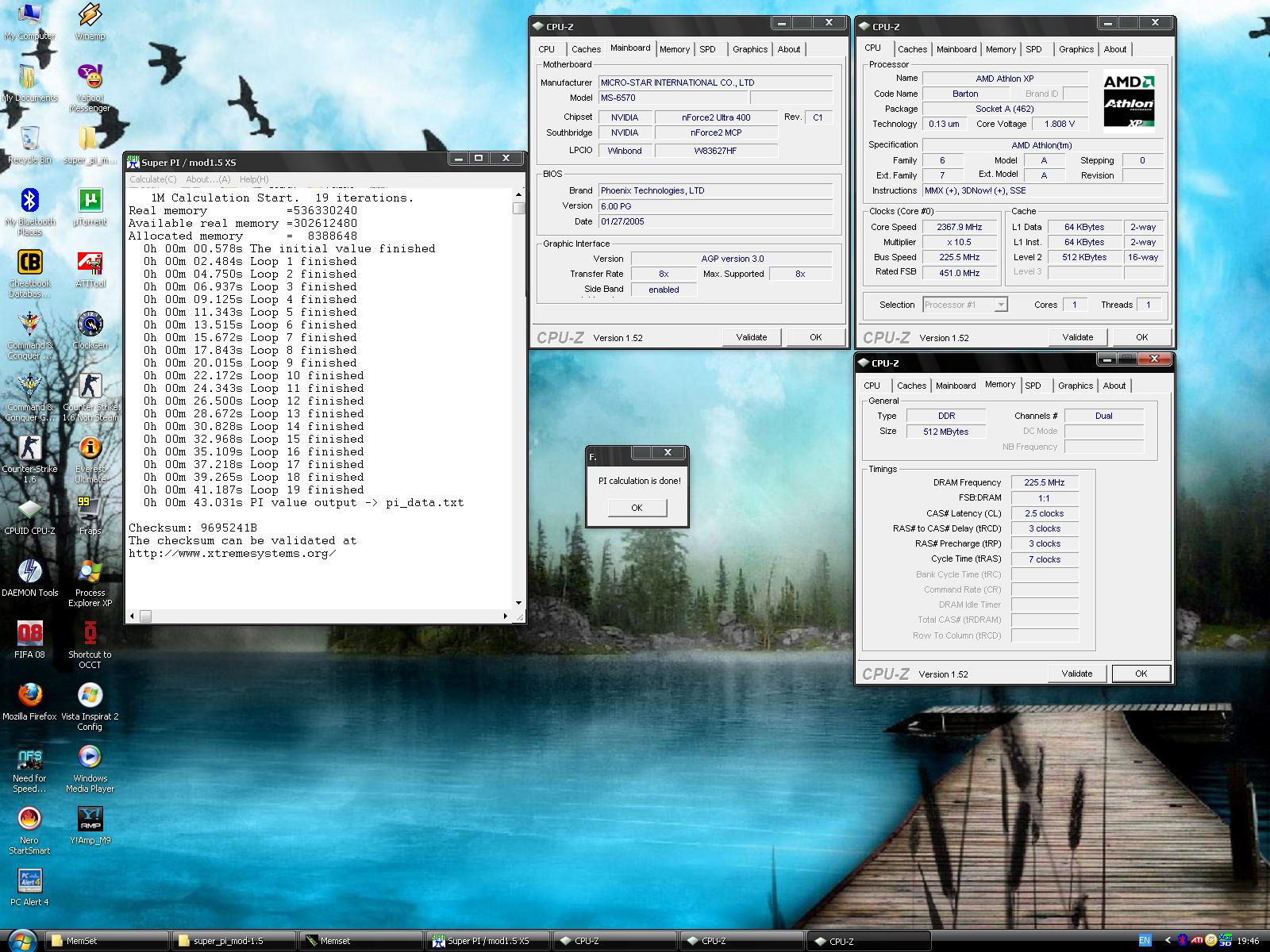Launch ClockGen from desktop

pyautogui.click(x=90, y=331)
